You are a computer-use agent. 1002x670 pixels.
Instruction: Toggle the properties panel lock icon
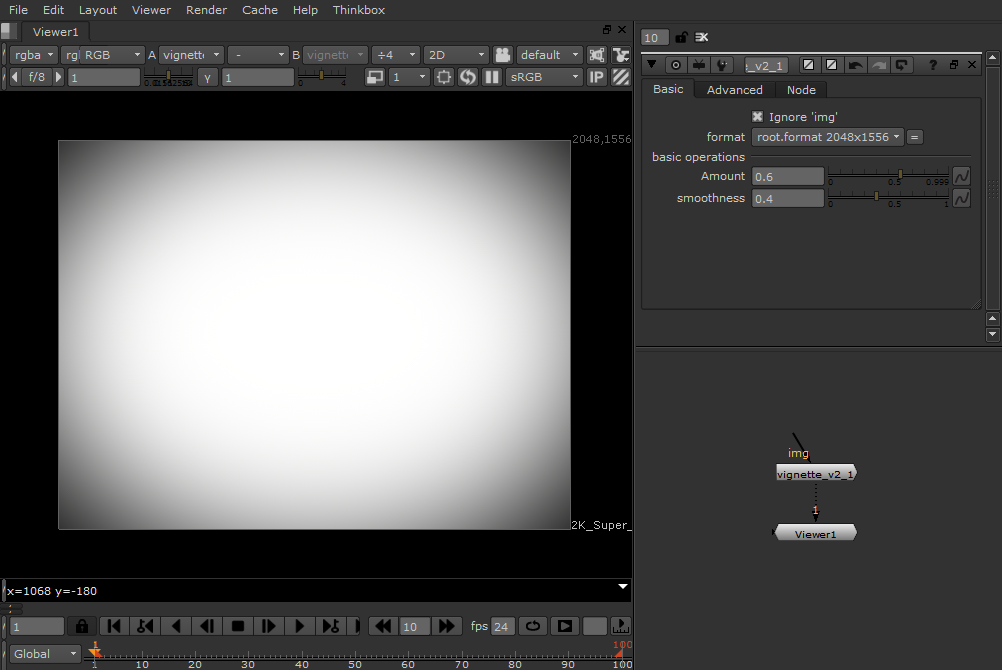point(681,37)
